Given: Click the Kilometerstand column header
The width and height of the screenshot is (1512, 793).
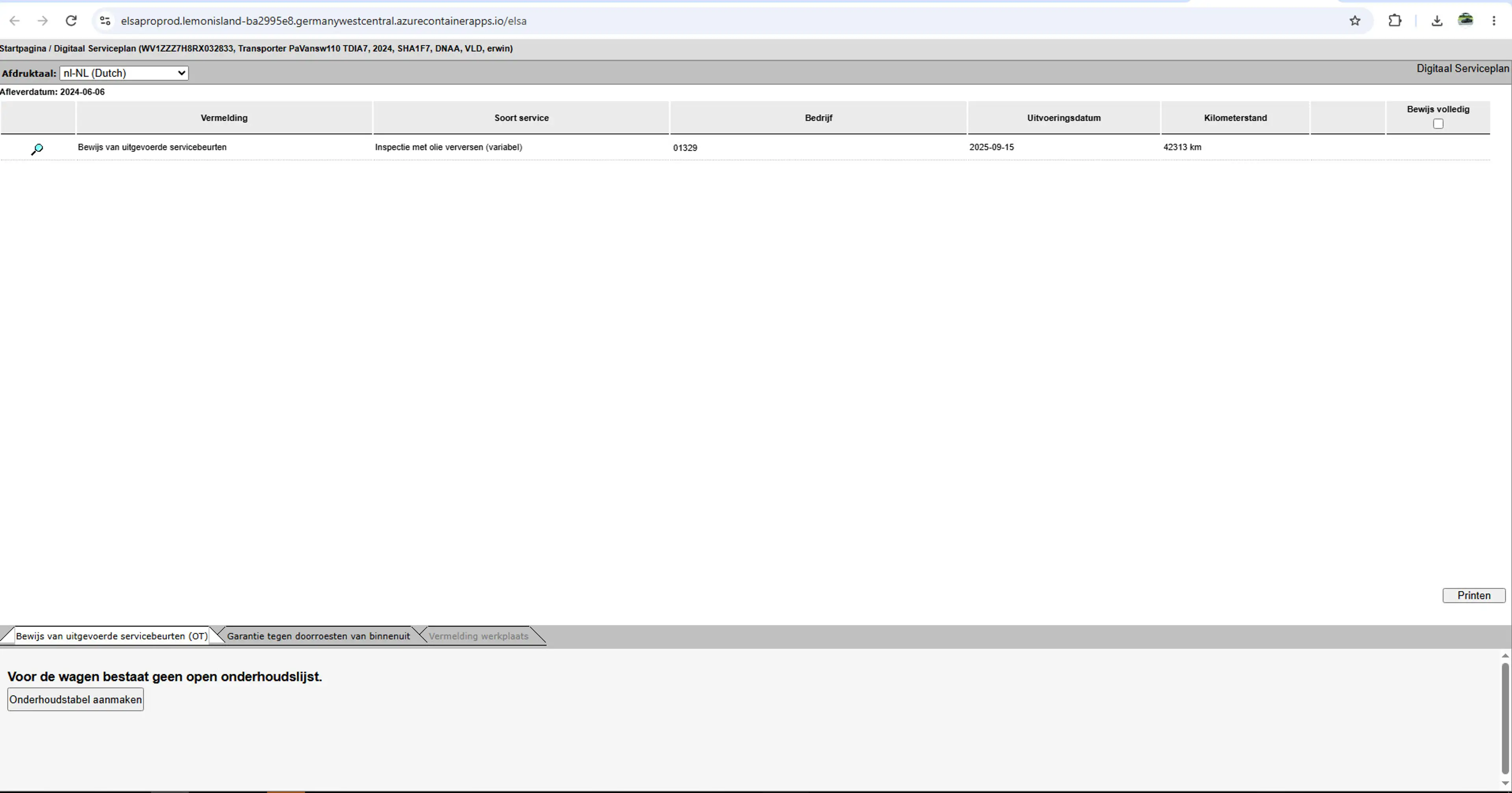Looking at the screenshot, I should [x=1235, y=118].
